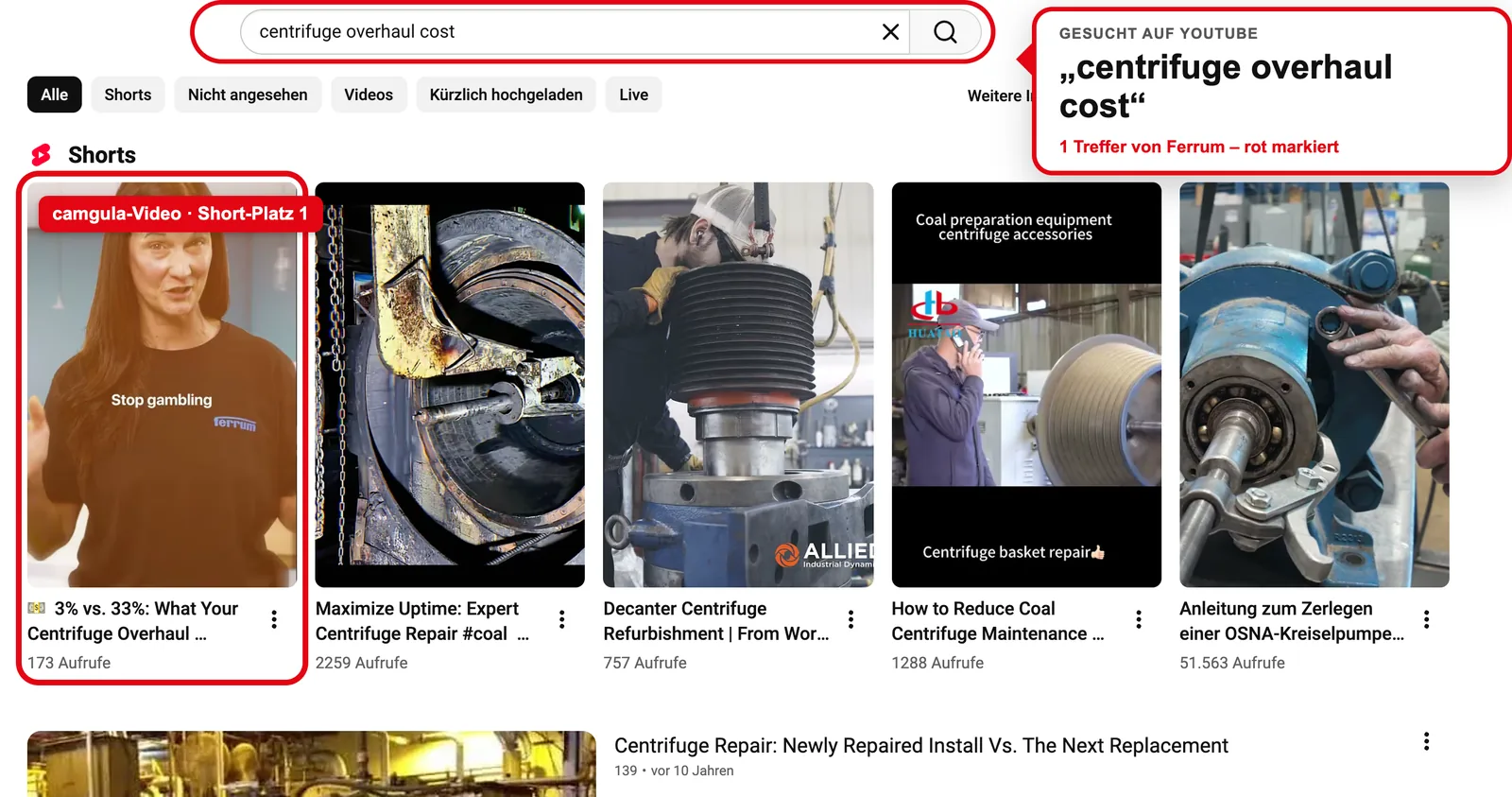
Task: Open the OSNA pump disassembly short thumbnail
Action: click(x=1314, y=385)
